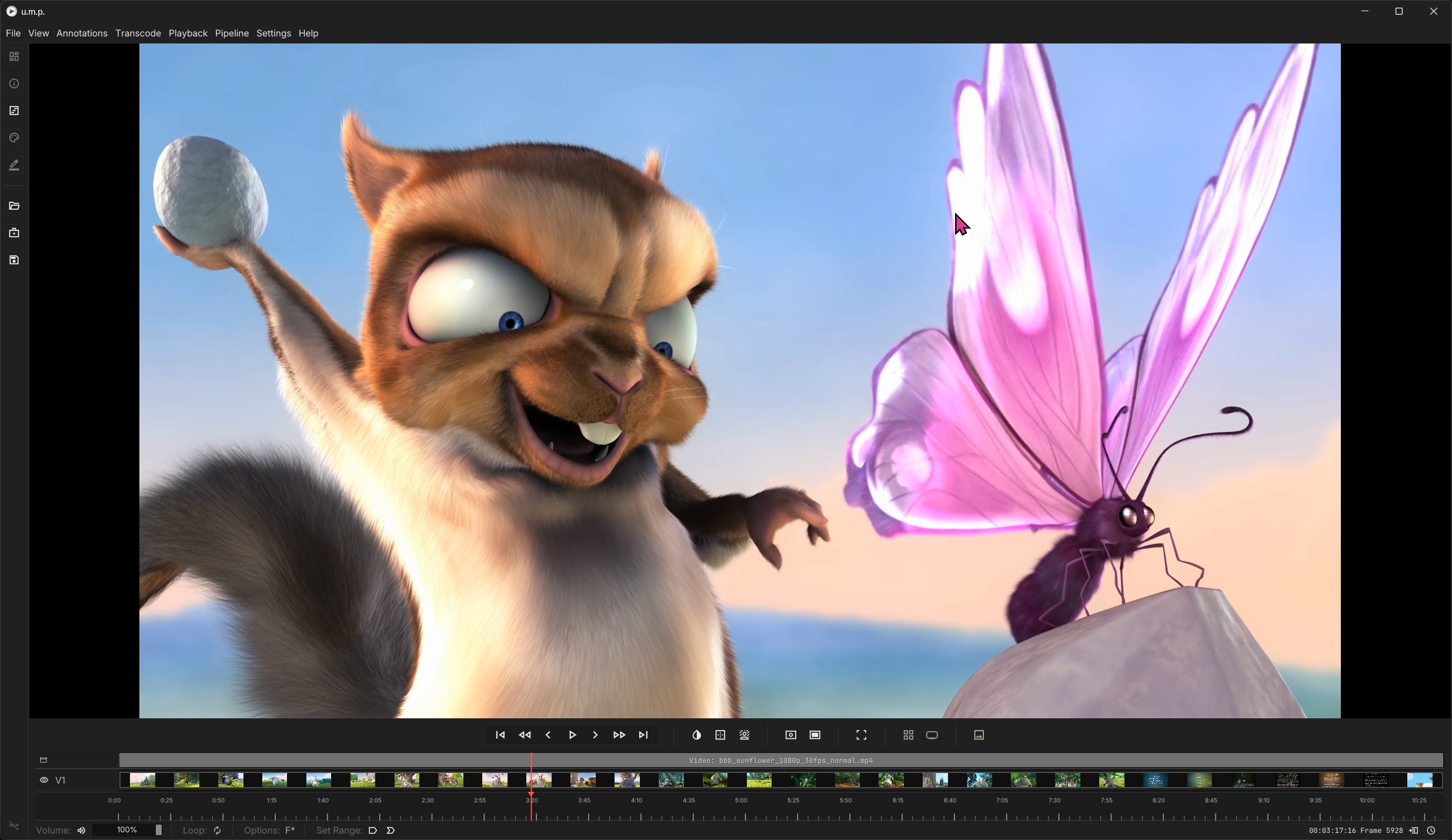
Task: Toggle V1 track visibility eye
Action: [44, 780]
